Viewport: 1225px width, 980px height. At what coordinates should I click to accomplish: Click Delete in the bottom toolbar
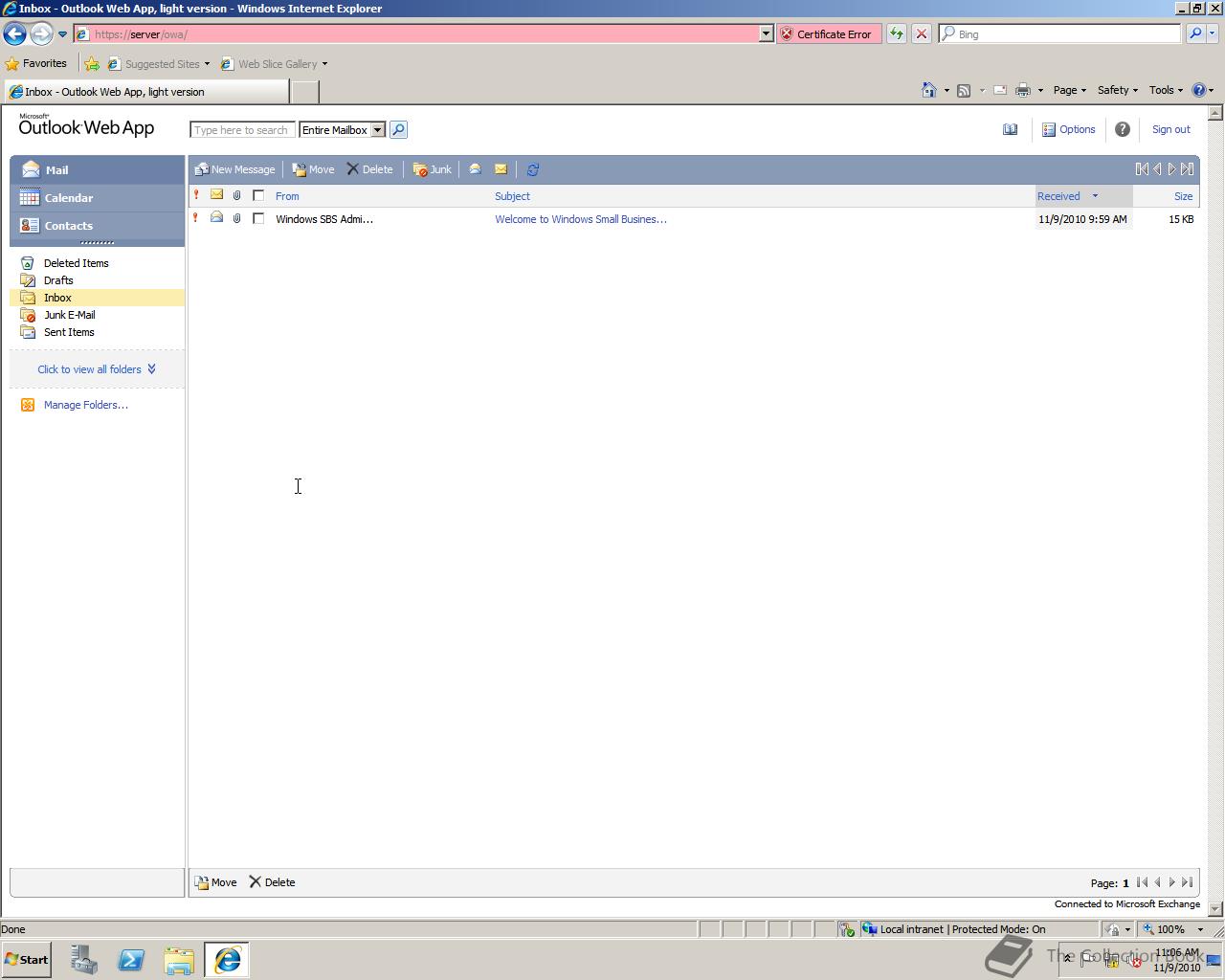point(272,882)
